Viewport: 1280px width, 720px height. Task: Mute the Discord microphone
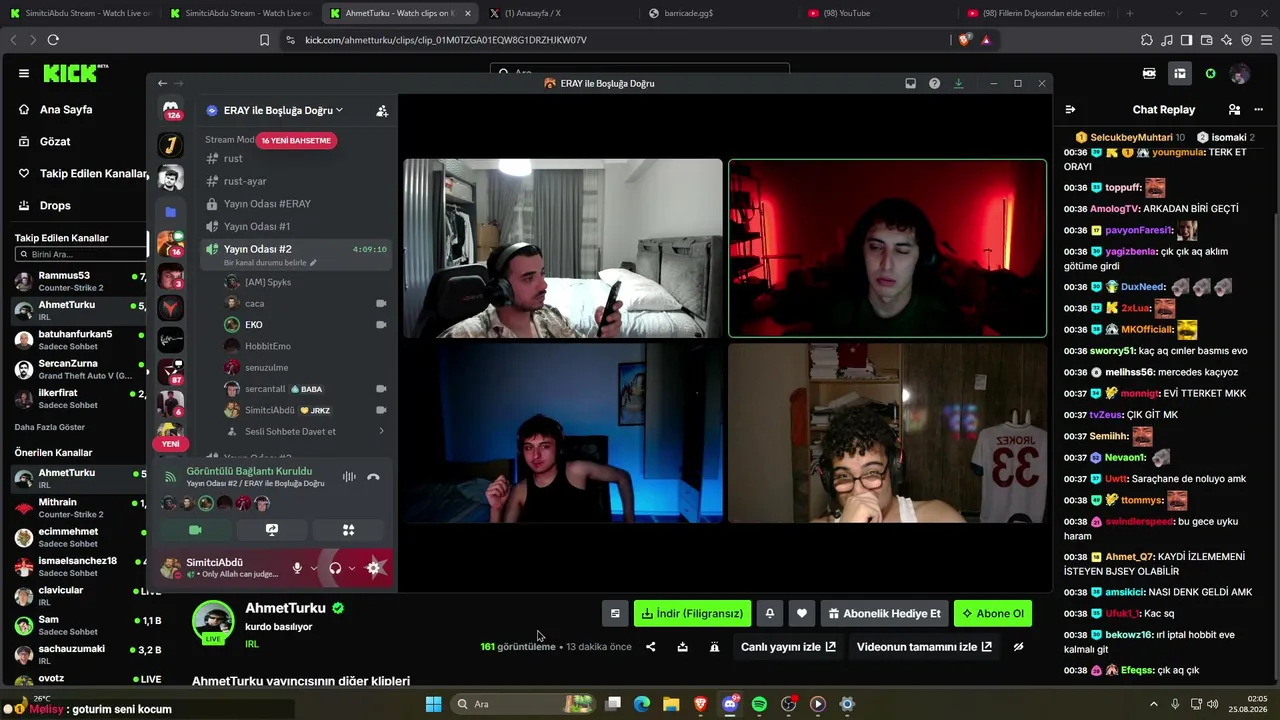point(297,568)
